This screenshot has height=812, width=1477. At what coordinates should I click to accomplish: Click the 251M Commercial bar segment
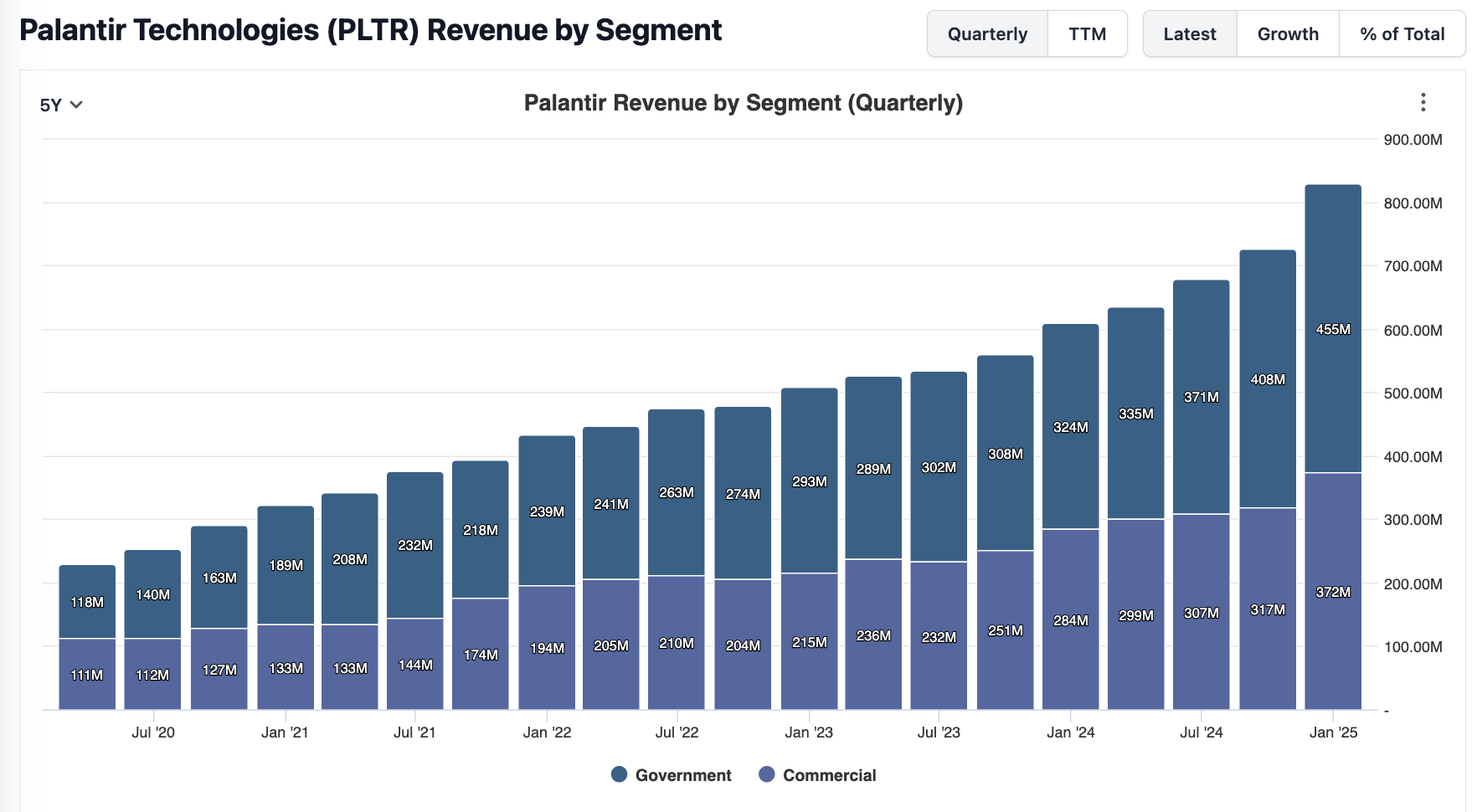[x=1006, y=630]
